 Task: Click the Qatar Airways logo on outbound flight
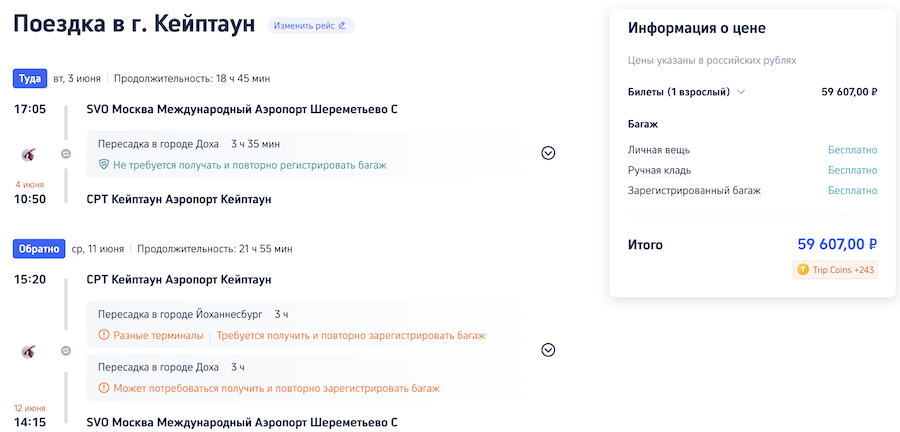tap(30, 154)
